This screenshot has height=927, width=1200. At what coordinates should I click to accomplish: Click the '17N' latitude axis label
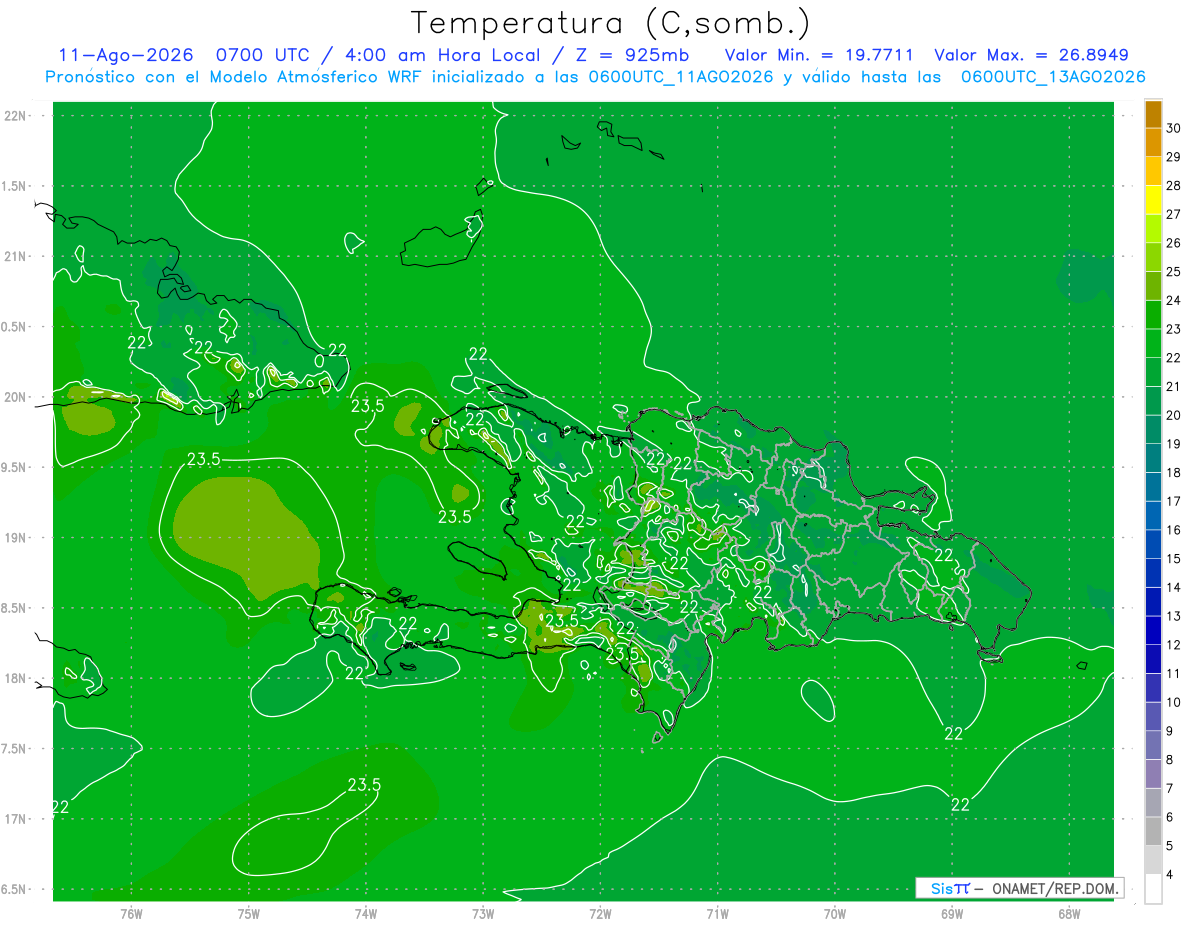[x=17, y=819]
